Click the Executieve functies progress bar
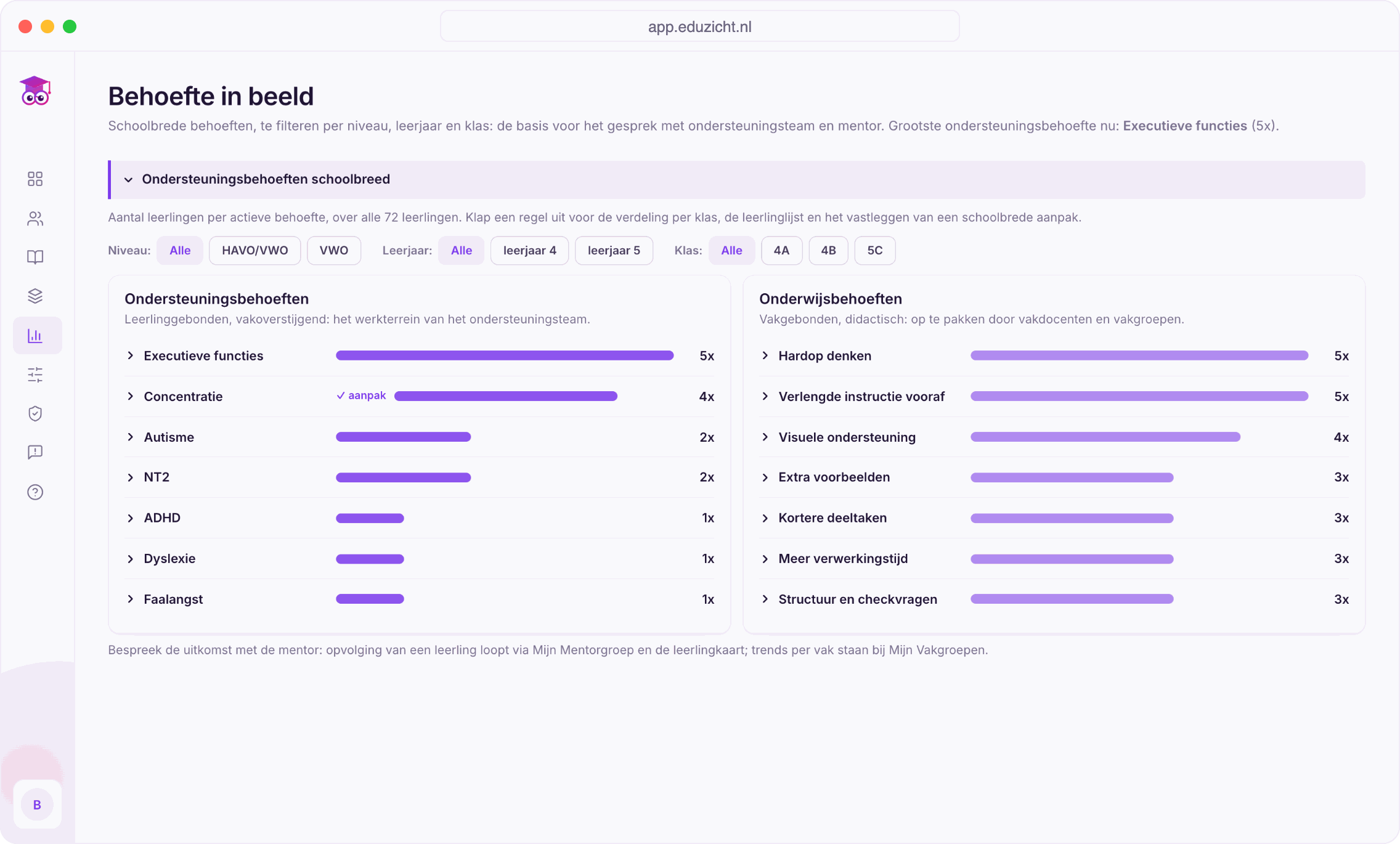Screen dimensions: 1400x844 point(505,355)
